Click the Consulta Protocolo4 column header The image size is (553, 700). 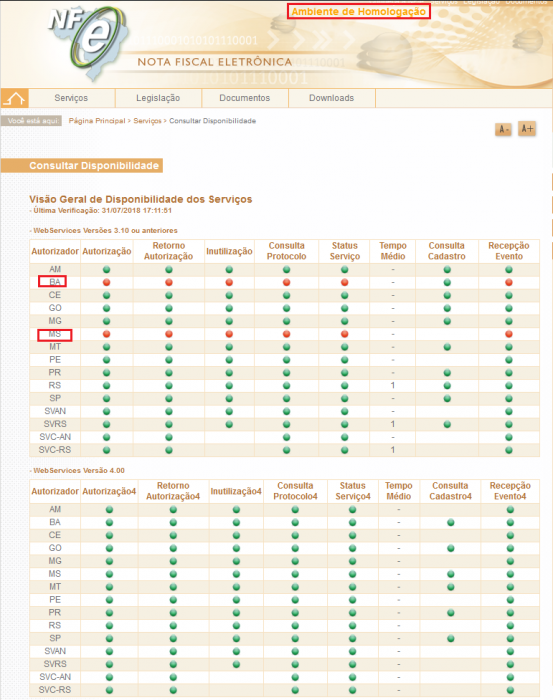295,491
